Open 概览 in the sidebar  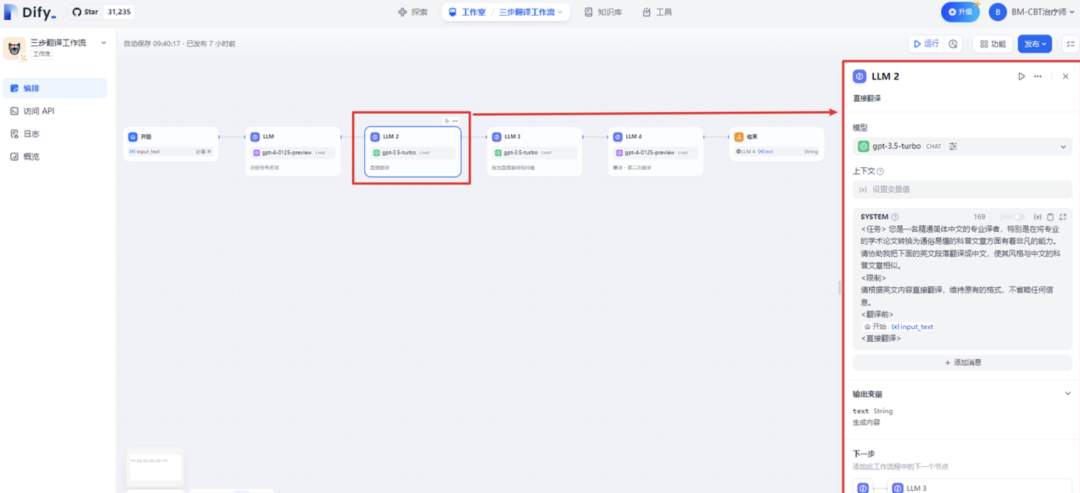click(55, 156)
